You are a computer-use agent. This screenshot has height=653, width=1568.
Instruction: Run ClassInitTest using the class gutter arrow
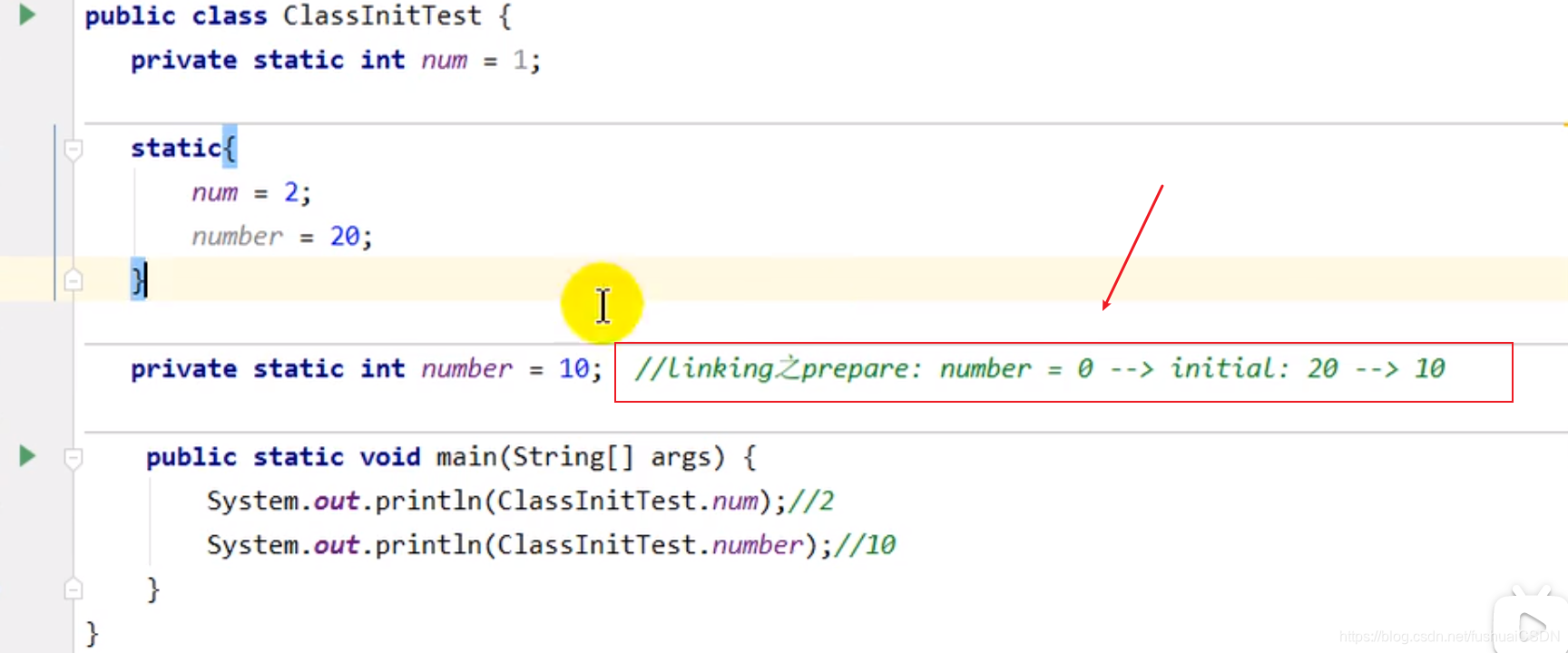click(27, 15)
